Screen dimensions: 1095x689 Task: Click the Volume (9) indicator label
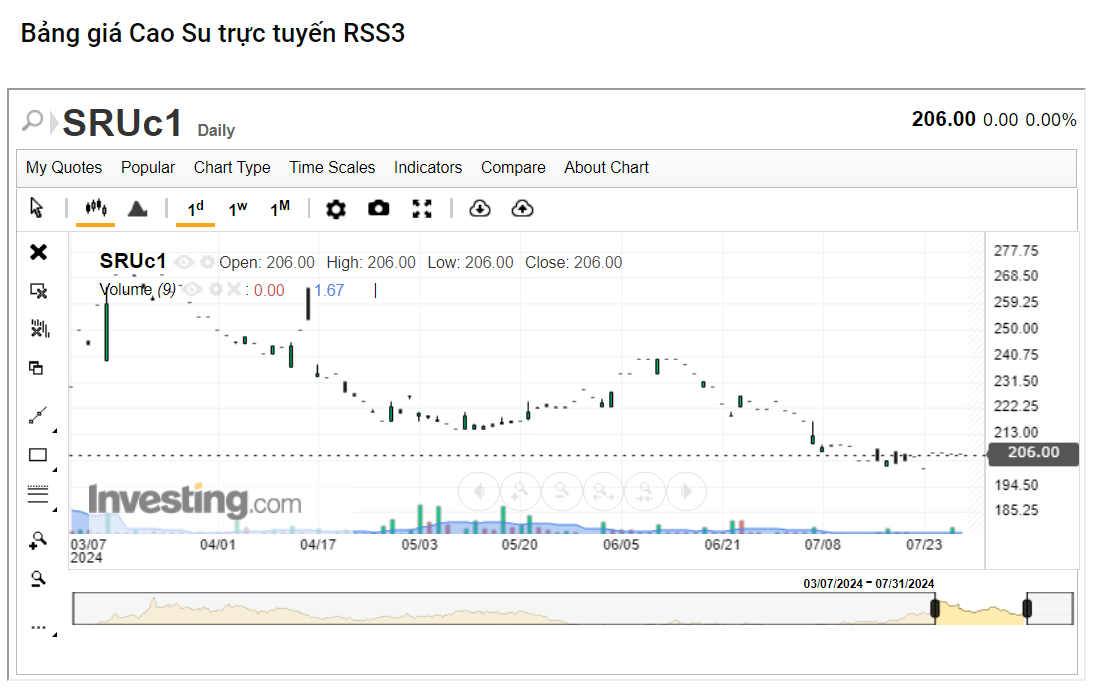tap(138, 289)
